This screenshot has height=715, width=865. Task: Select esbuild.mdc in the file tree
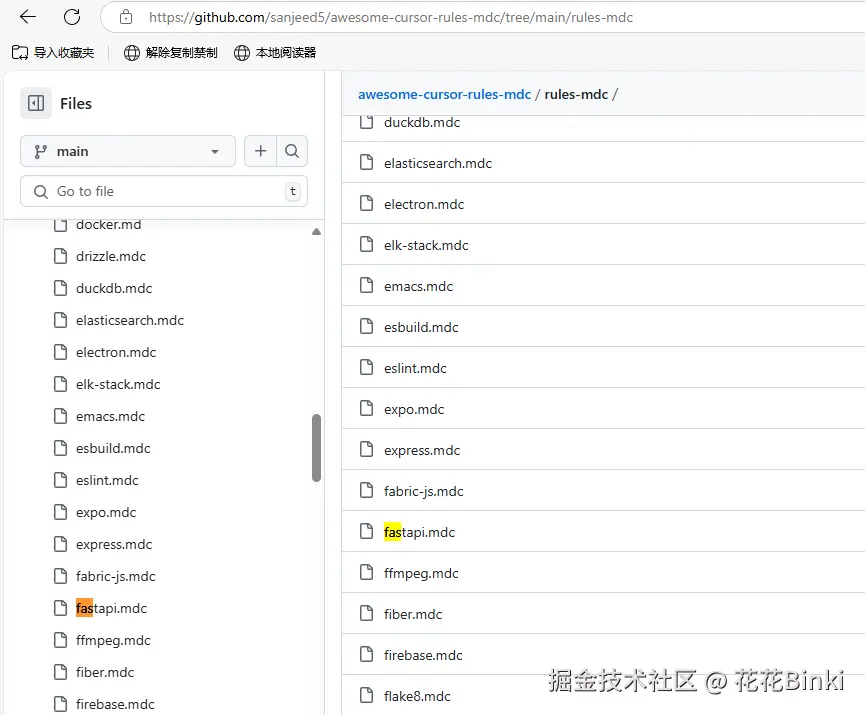click(x=113, y=449)
